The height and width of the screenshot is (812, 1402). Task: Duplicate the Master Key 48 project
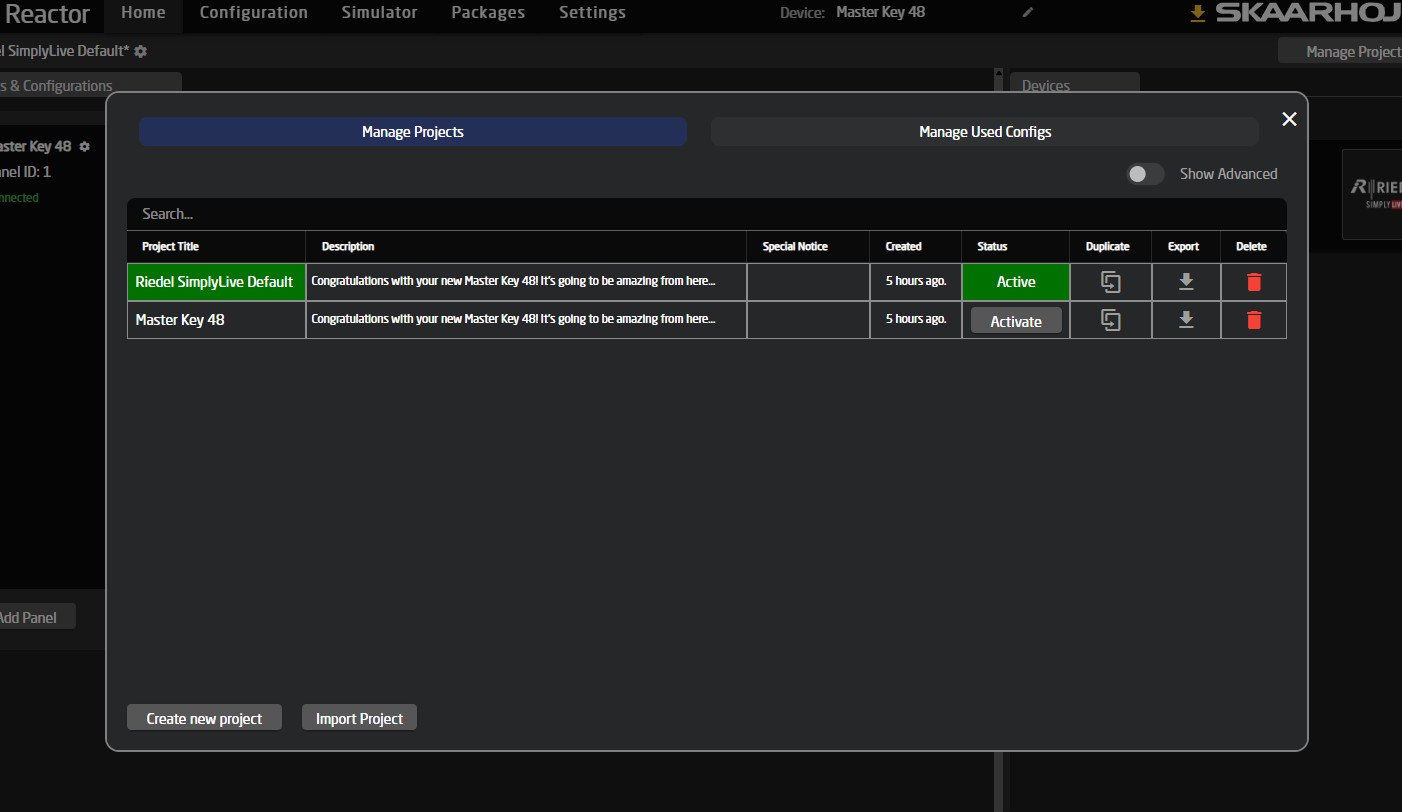[1110, 320]
